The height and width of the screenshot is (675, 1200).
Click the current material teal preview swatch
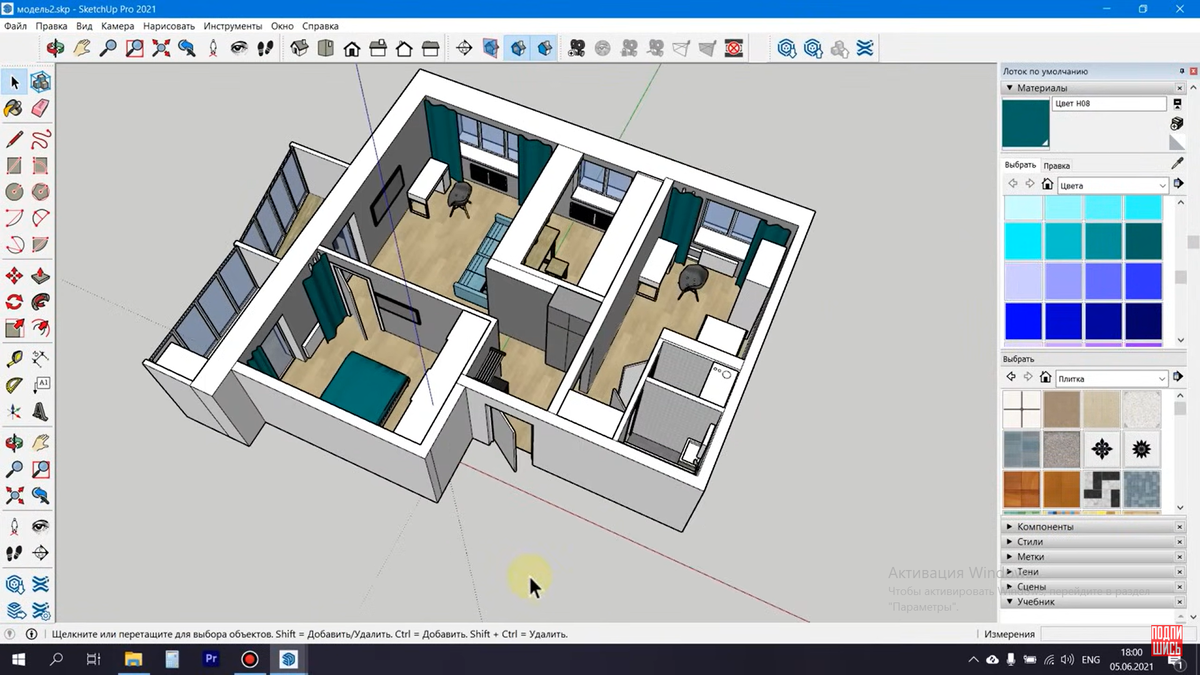[x=1026, y=123]
